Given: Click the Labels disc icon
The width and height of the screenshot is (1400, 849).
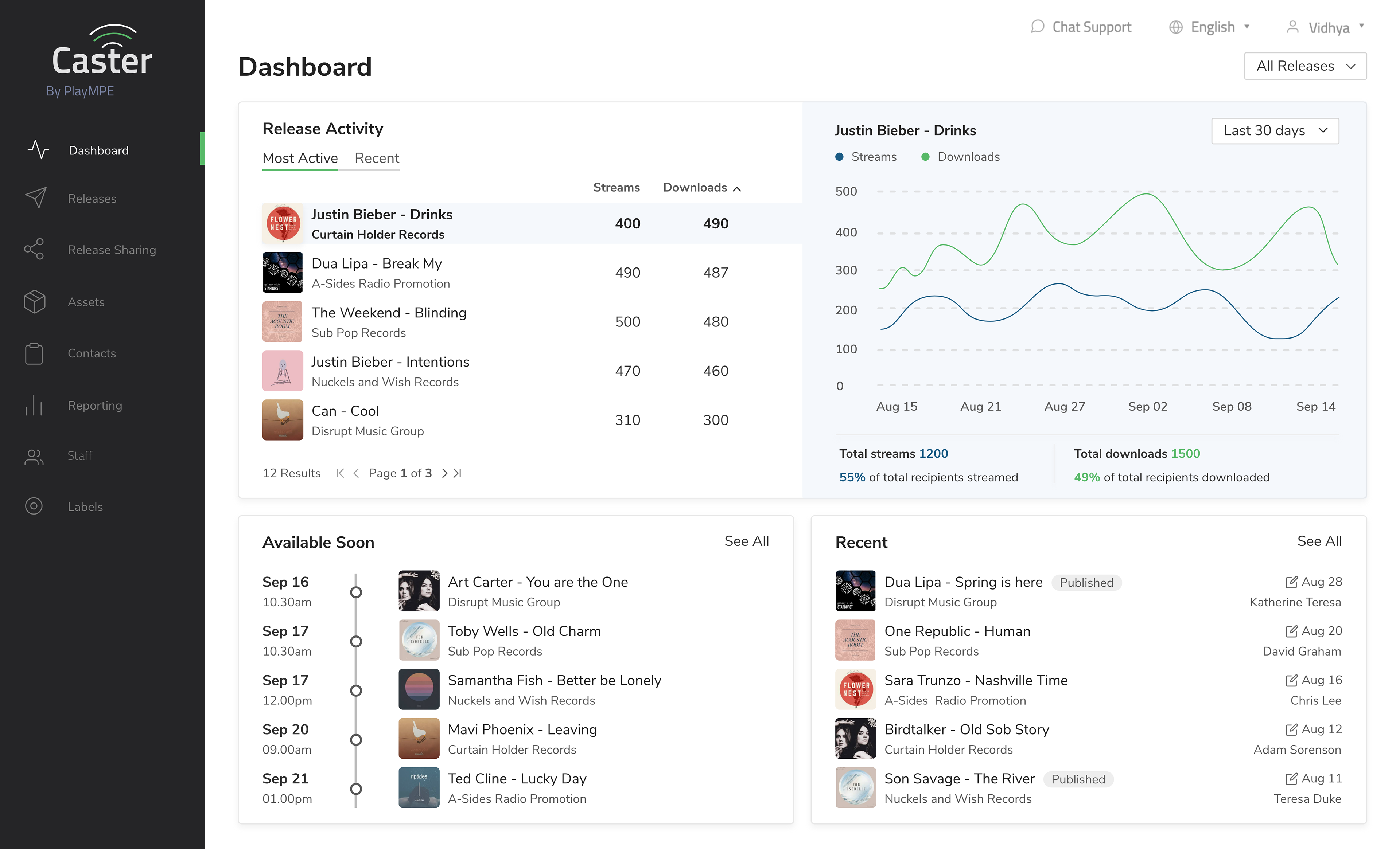Looking at the screenshot, I should [34, 506].
